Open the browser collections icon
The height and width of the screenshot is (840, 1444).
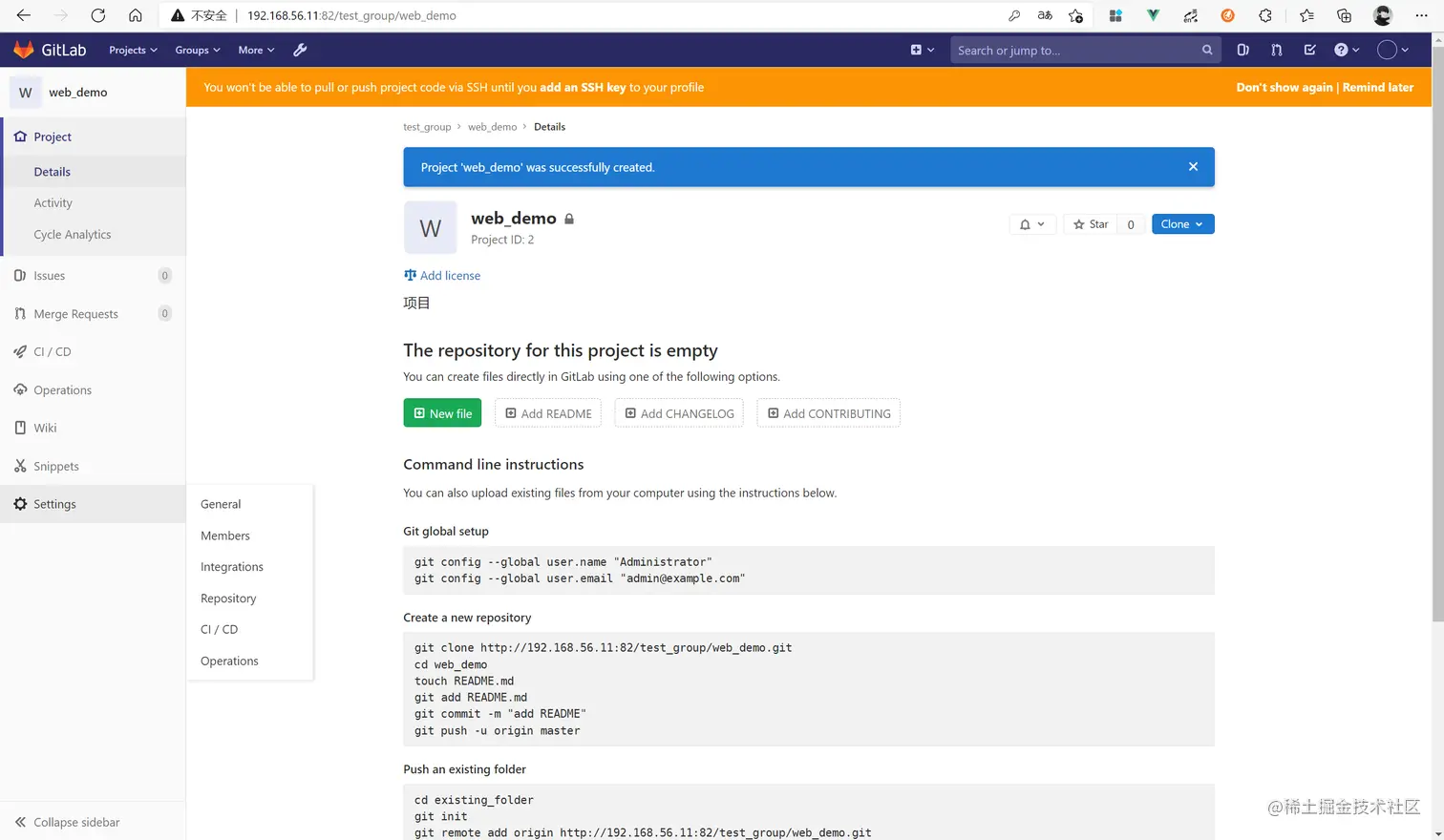point(1344,15)
